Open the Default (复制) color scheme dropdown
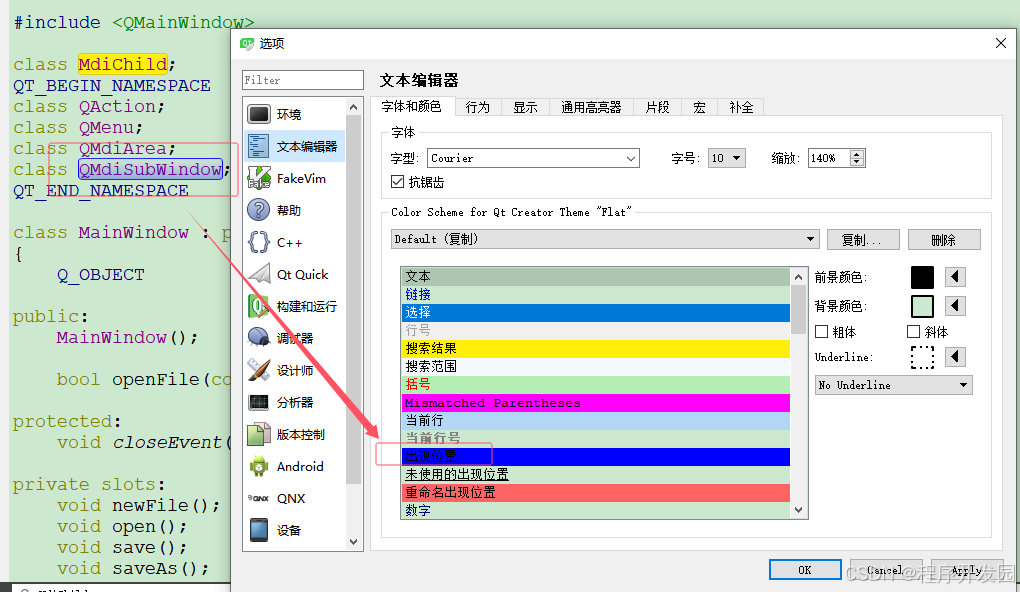Screen dimensions: 1020x592 coord(604,239)
